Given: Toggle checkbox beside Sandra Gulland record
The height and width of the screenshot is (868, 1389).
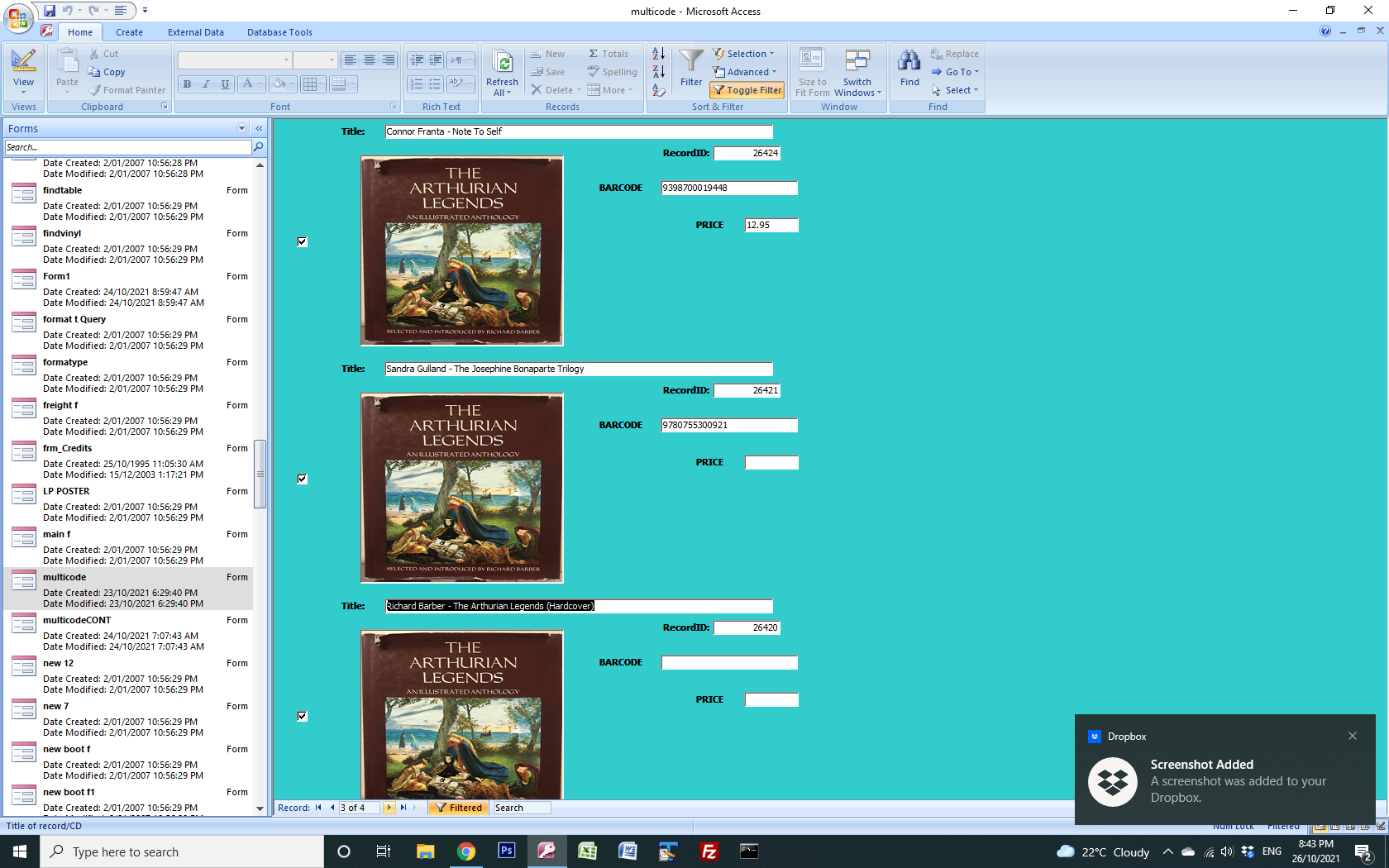Looking at the screenshot, I should [x=302, y=479].
